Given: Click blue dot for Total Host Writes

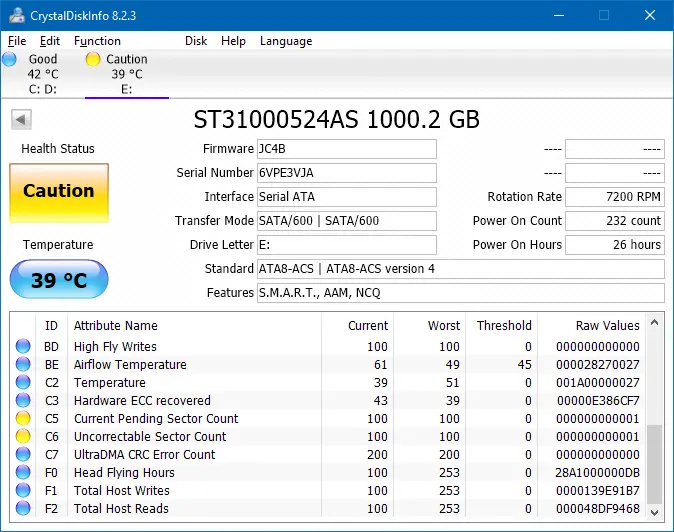Looking at the screenshot, I should click(23, 490).
